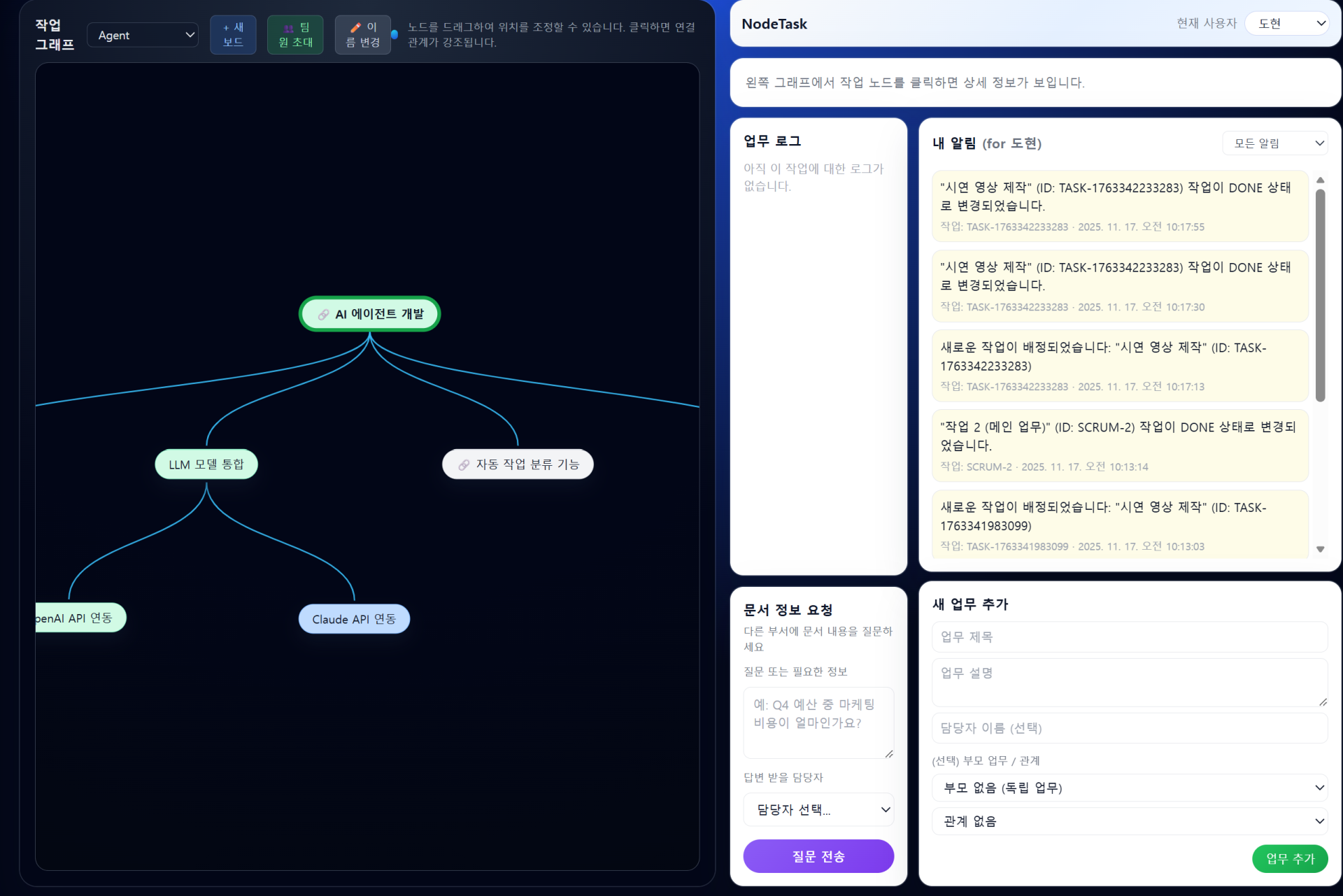Click the 질문 전송 button
This screenshot has height=896, width=1343.
(818, 856)
